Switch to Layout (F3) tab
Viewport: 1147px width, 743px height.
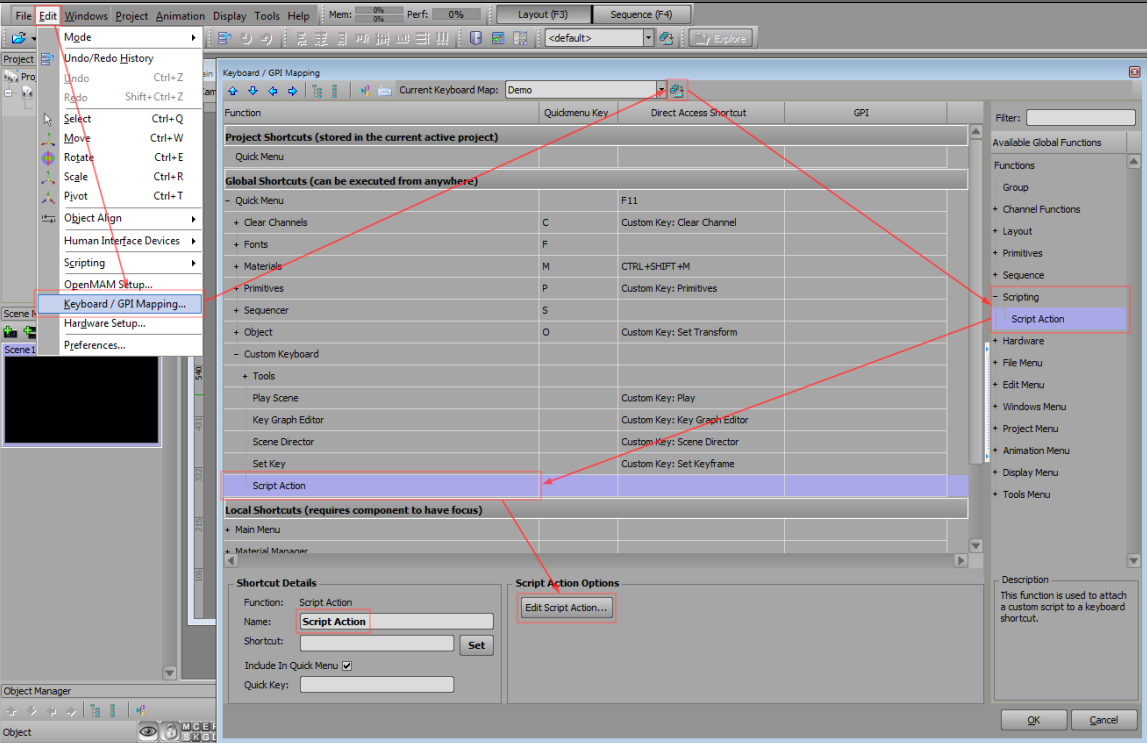[x=543, y=15]
